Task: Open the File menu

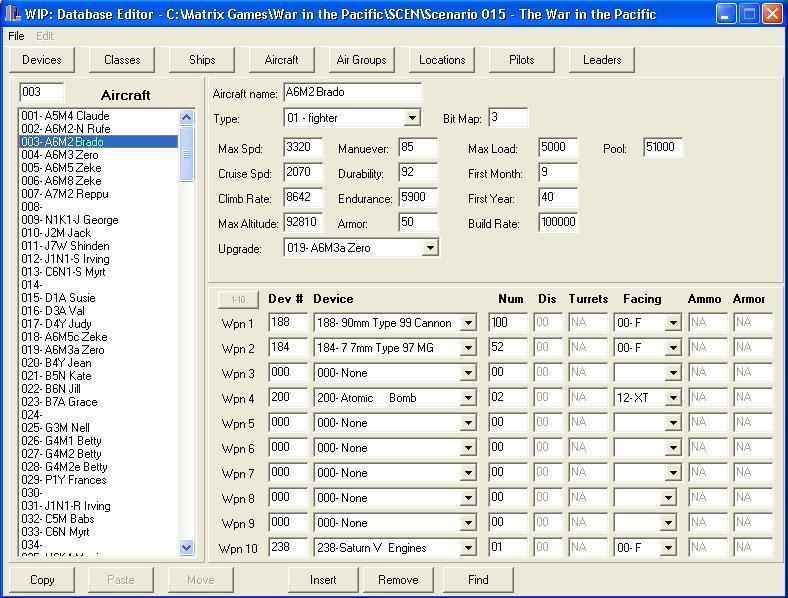Action: tap(16, 36)
